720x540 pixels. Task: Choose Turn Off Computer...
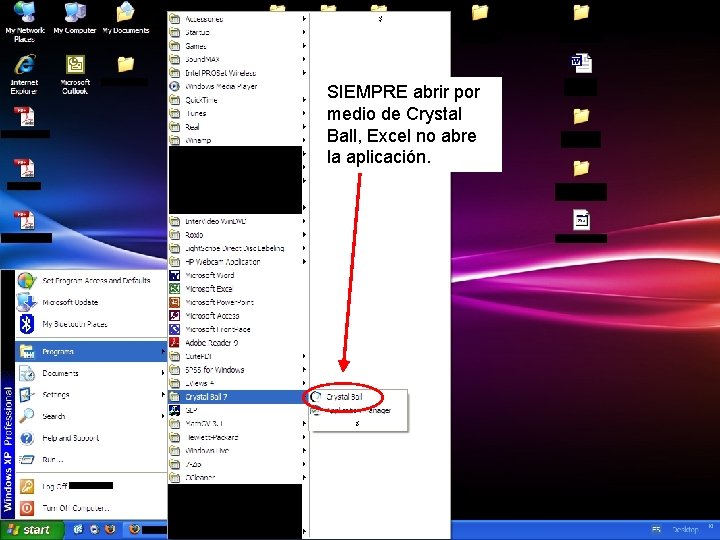click(92, 508)
